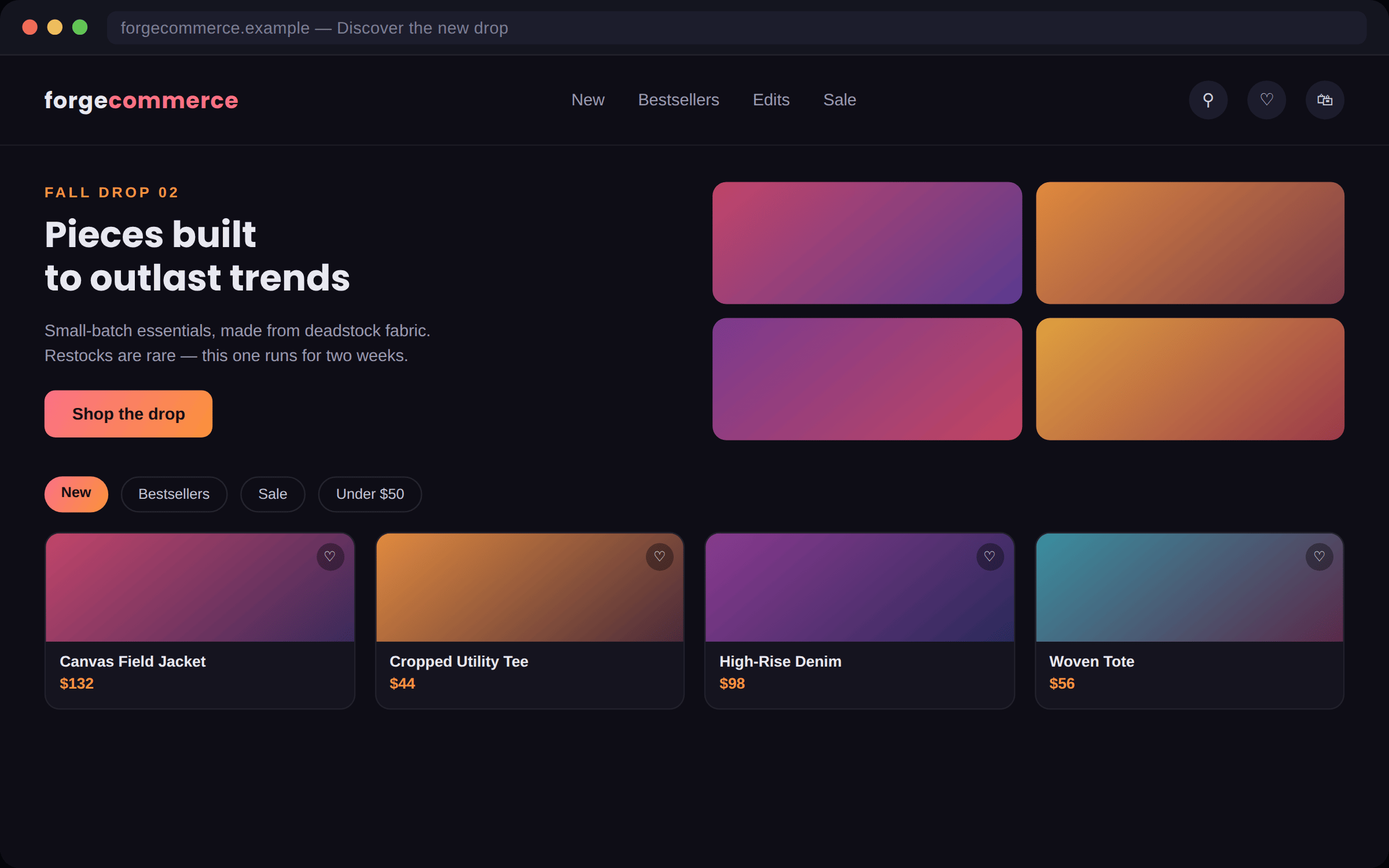The width and height of the screenshot is (1389, 868).
Task: Open the purple-to-pink hero tile, bottom row
Action: click(867, 379)
